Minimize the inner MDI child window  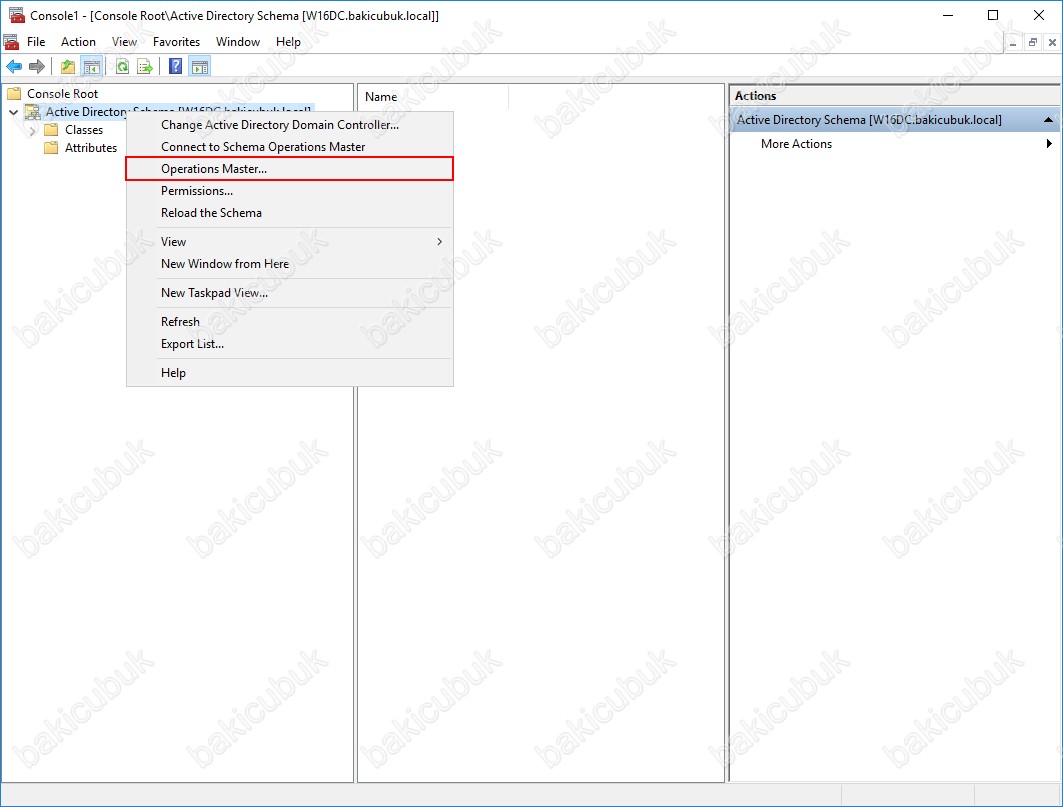[1013, 42]
